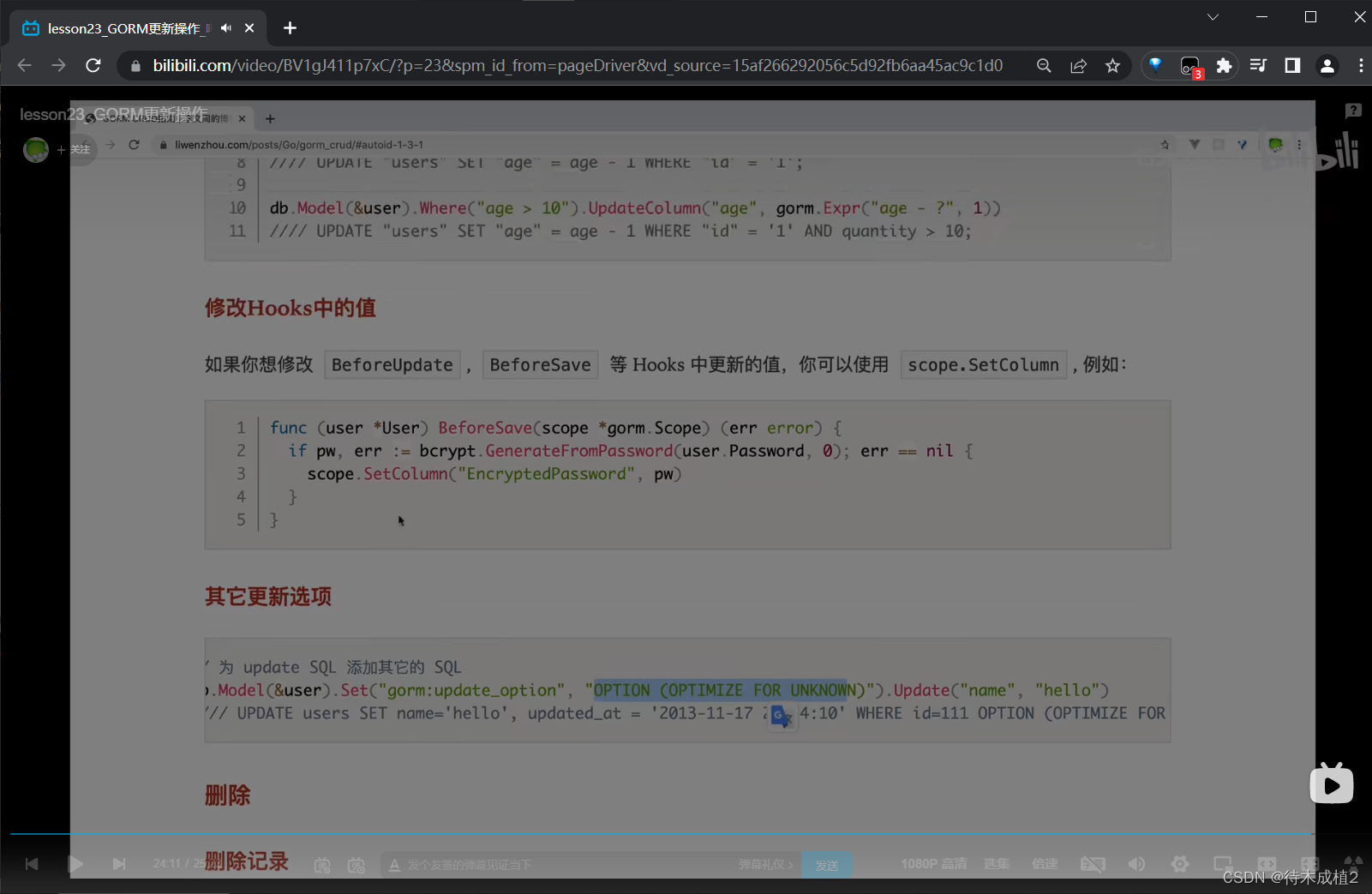Open the 1080P 高清 quality menu
The width and height of the screenshot is (1372, 894).
[x=934, y=864]
